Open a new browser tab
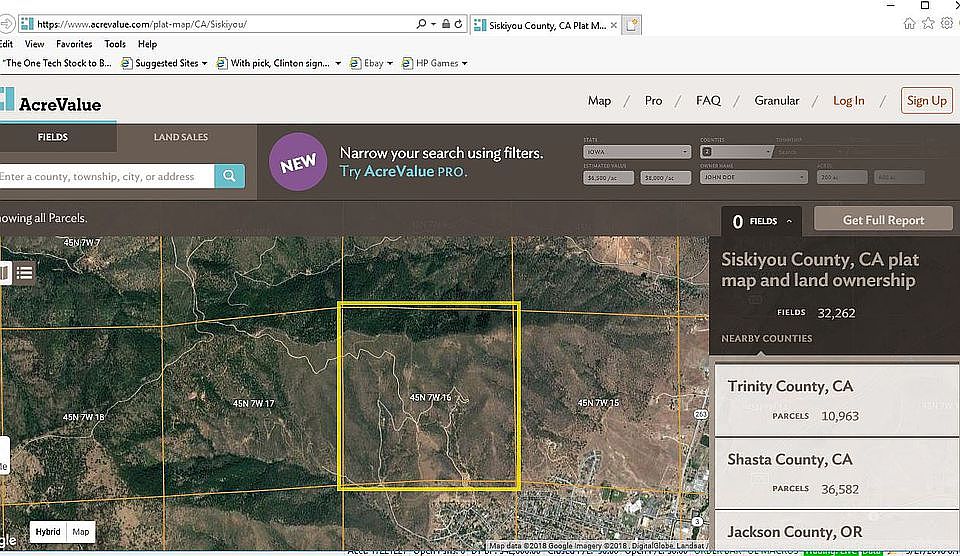This screenshot has width=960, height=556. pyautogui.click(x=632, y=26)
